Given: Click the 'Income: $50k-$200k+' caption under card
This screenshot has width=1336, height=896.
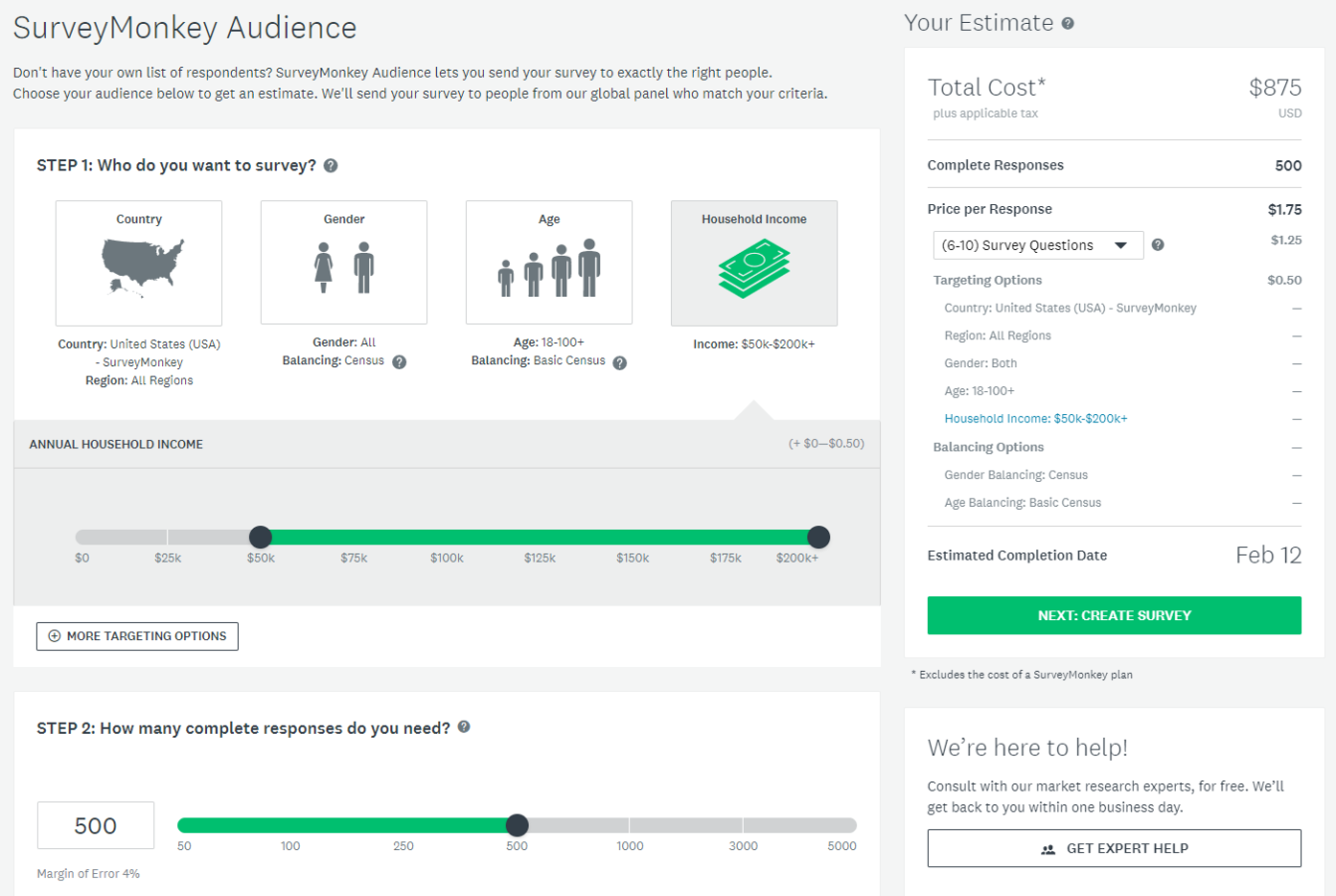Looking at the screenshot, I should tap(754, 344).
